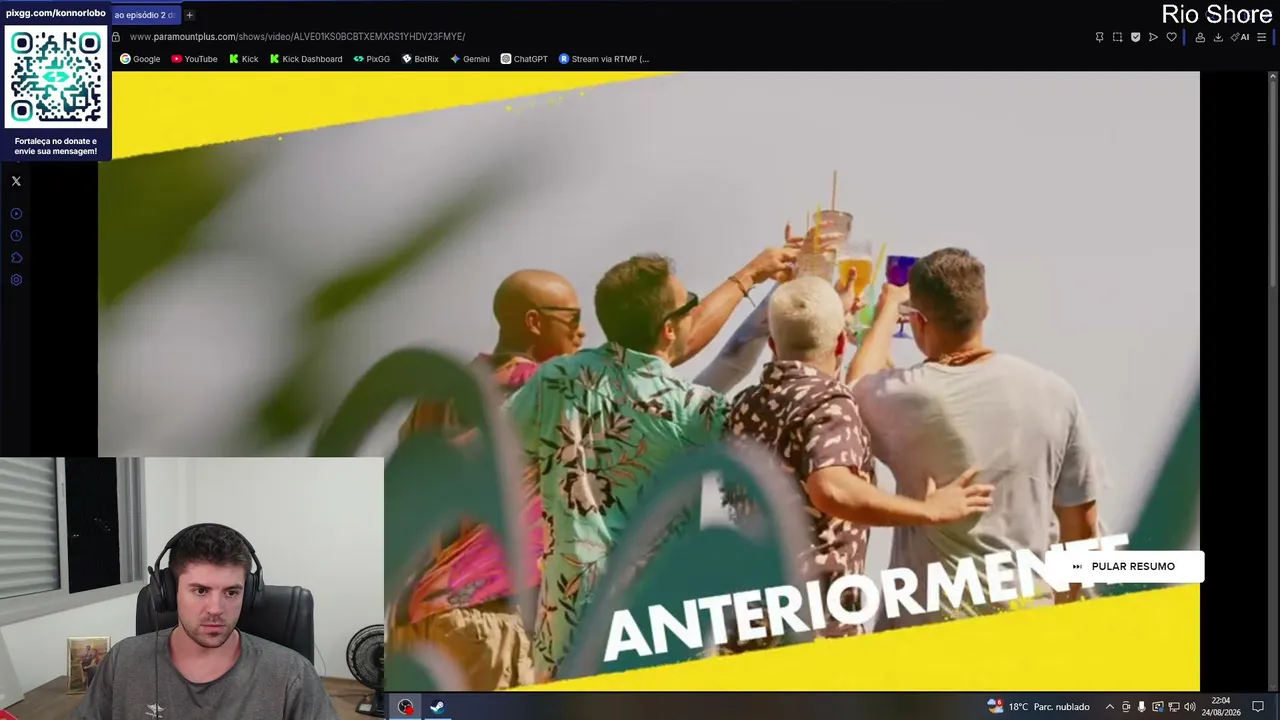Open the BotRix bookmark
Viewport: 1280px width, 720px height.
[x=420, y=59]
